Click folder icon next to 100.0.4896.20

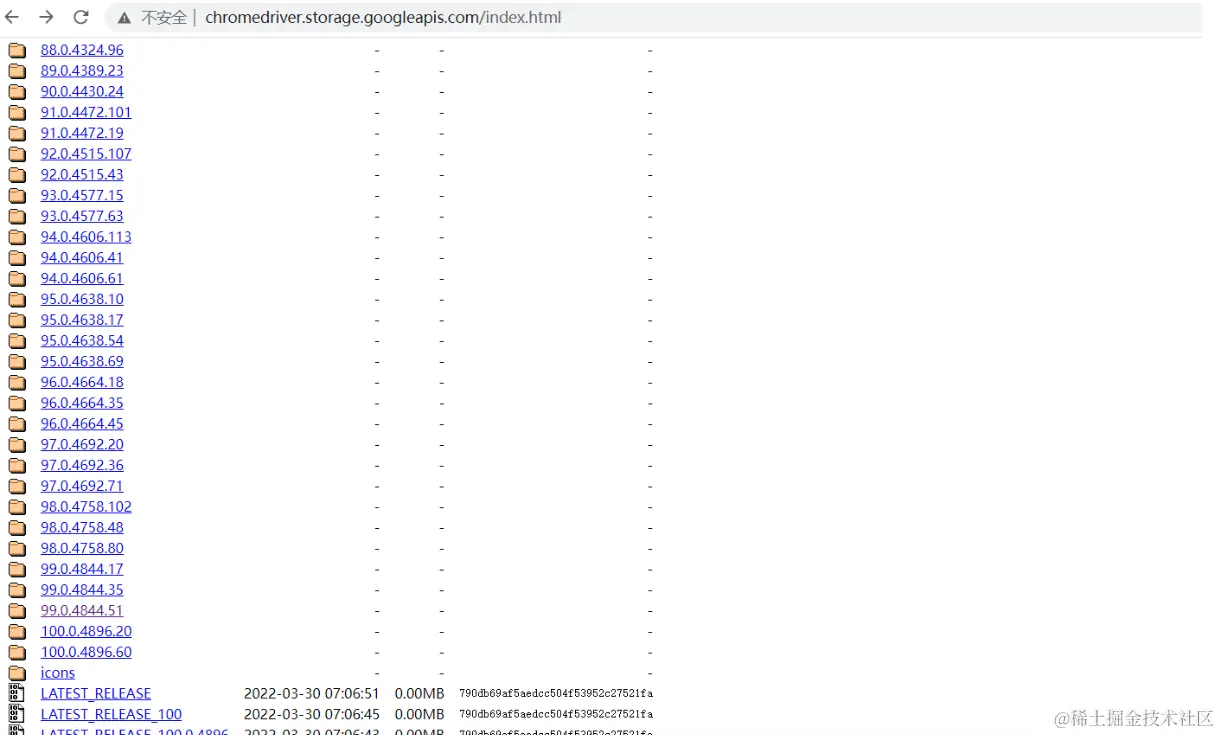[x=17, y=631]
